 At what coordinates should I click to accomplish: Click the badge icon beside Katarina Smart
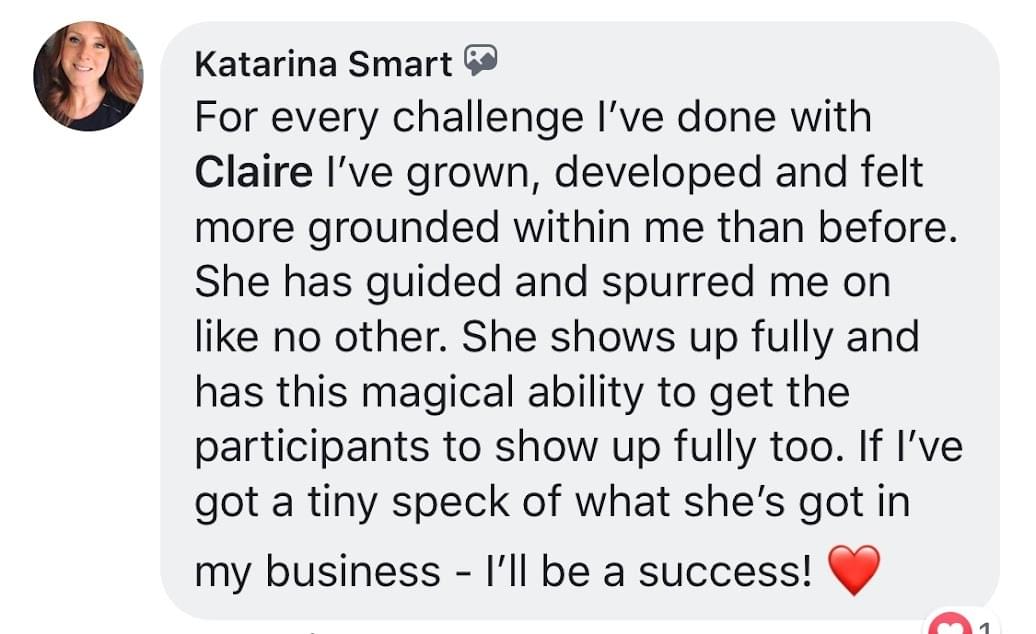pyautogui.click(x=480, y=60)
